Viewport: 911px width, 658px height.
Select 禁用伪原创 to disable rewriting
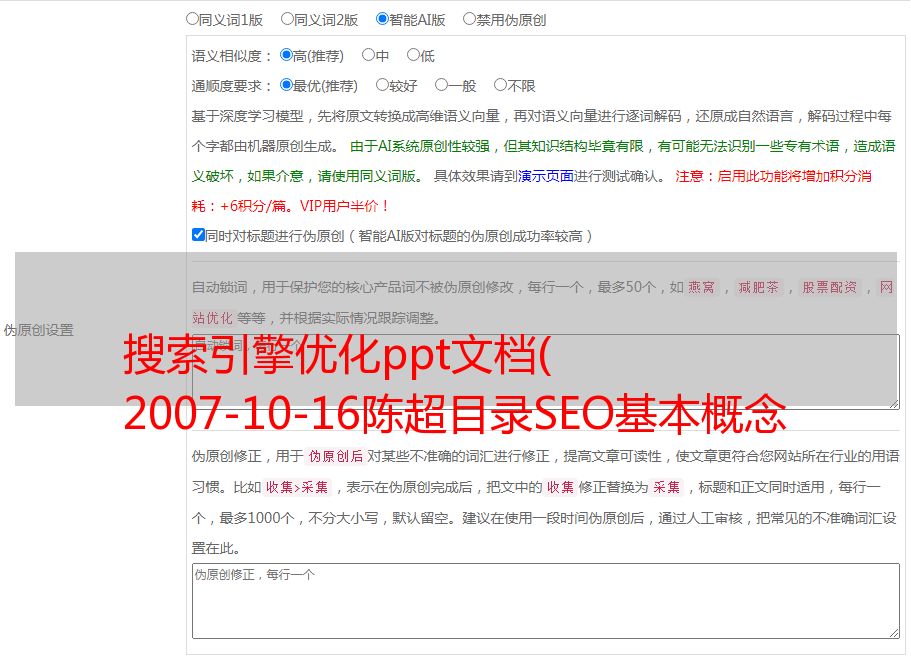point(469,19)
